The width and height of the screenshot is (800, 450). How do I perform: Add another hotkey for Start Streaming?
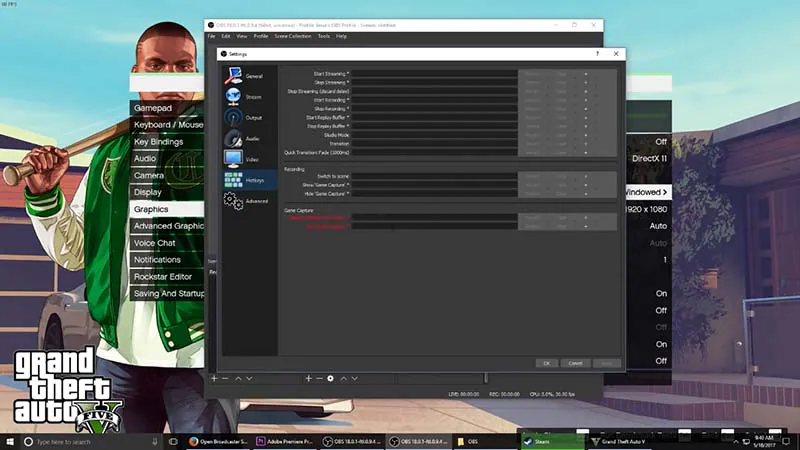(x=586, y=74)
